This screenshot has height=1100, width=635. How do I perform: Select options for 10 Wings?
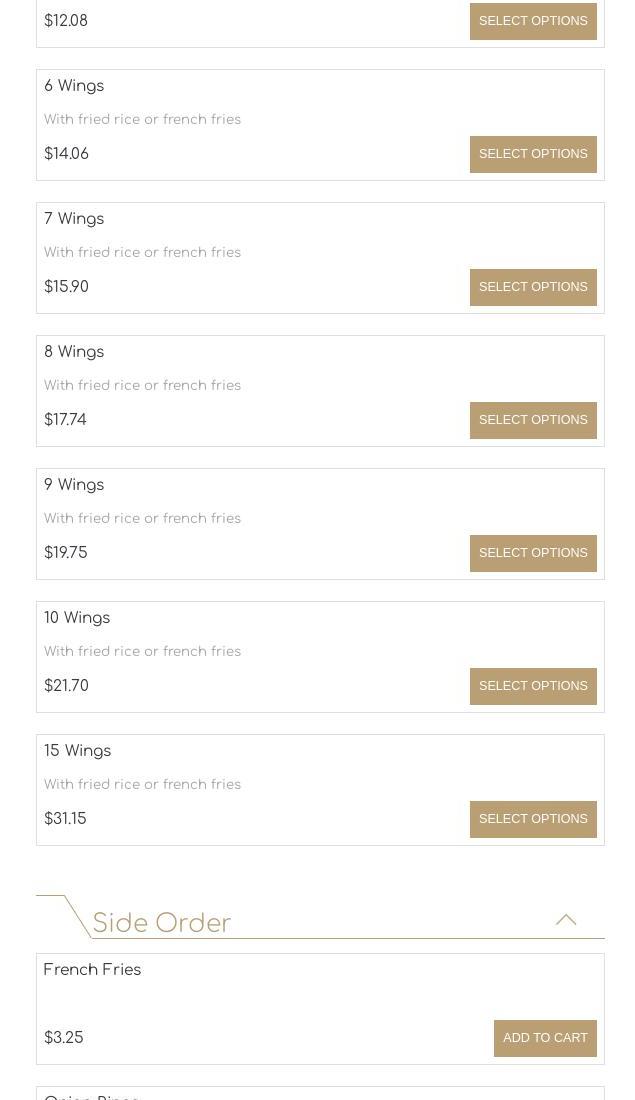tap(533, 686)
